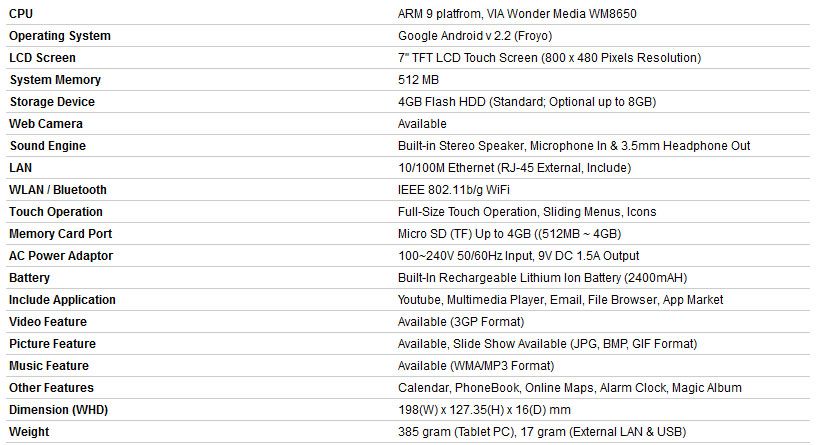This screenshot has width=818, height=445.
Task: Select the Web Camera row label
Action: click(46, 124)
